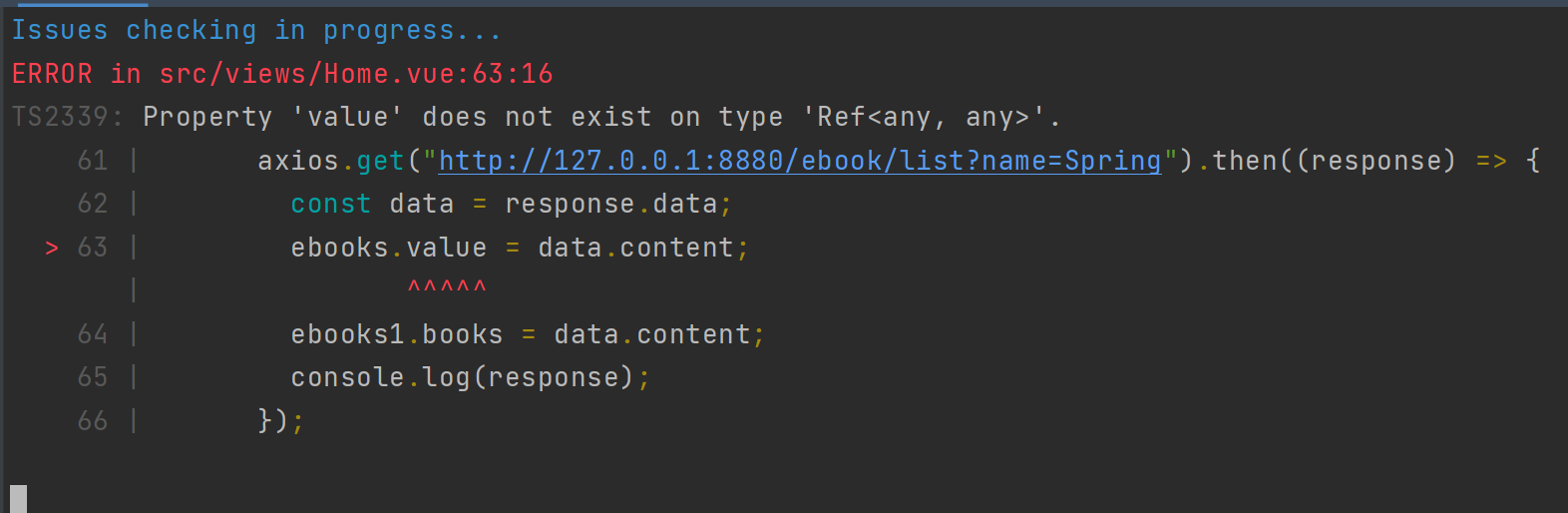Click the TS2339 error code
This screenshot has height=513, width=1568.
(x=60, y=117)
